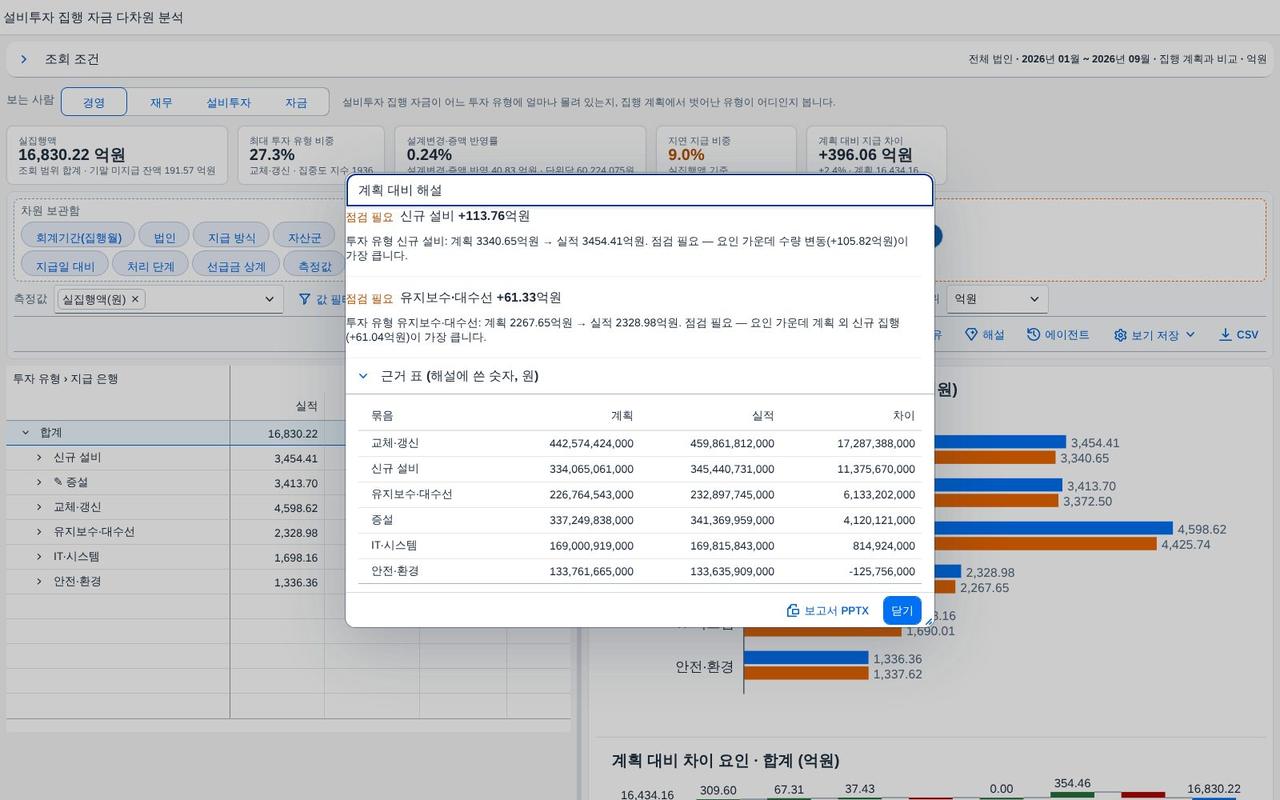Collapse the 합계 tree row
The height and width of the screenshot is (800, 1280).
pos(25,433)
